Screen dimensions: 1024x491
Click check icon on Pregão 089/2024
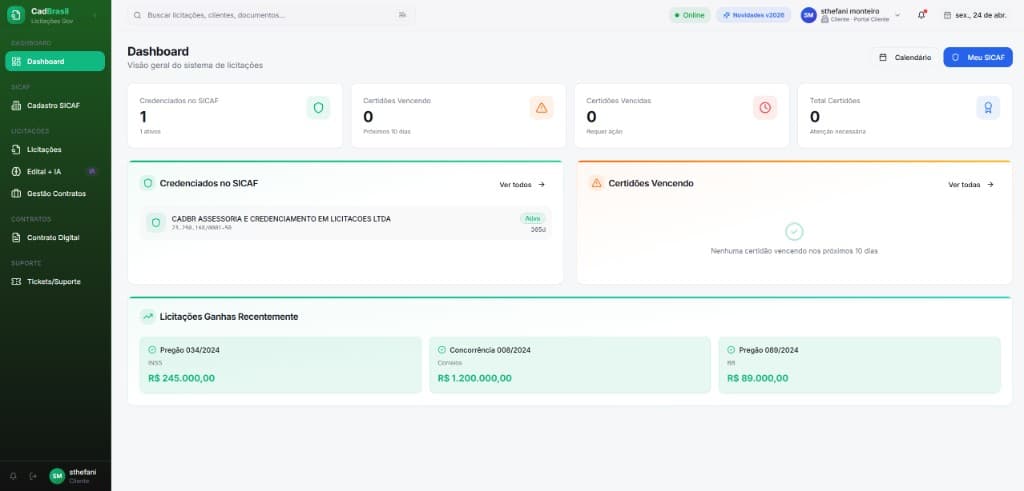(x=731, y=350)
